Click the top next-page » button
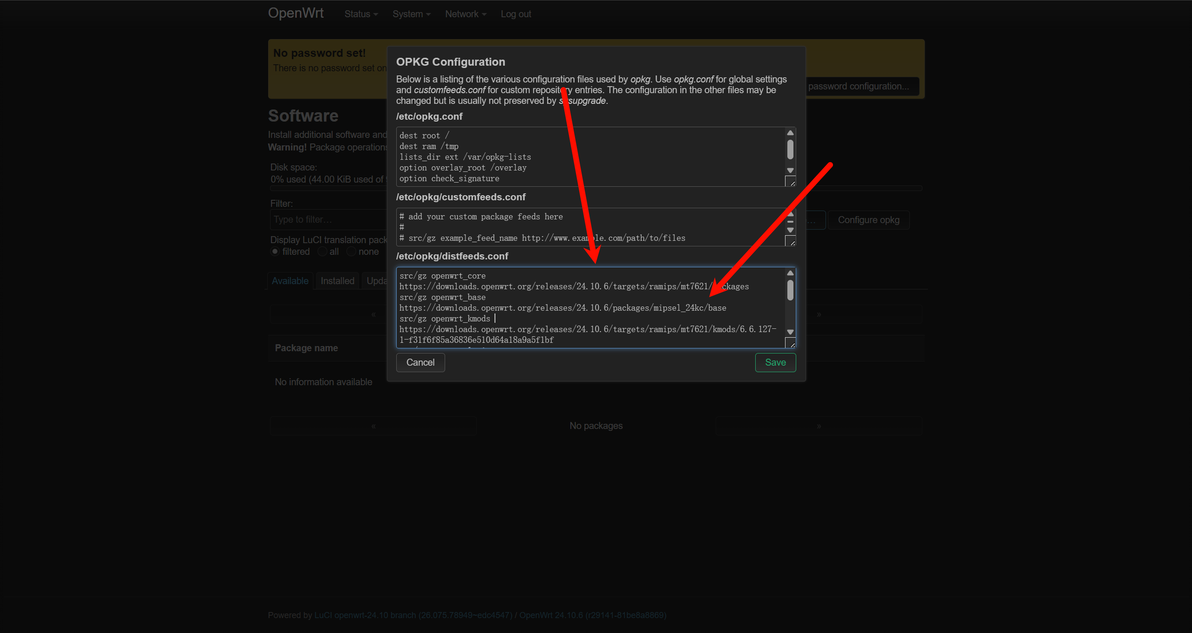The width and height of the screenshot is (1192, 633). pyautogui.click(x=819, y=315)
